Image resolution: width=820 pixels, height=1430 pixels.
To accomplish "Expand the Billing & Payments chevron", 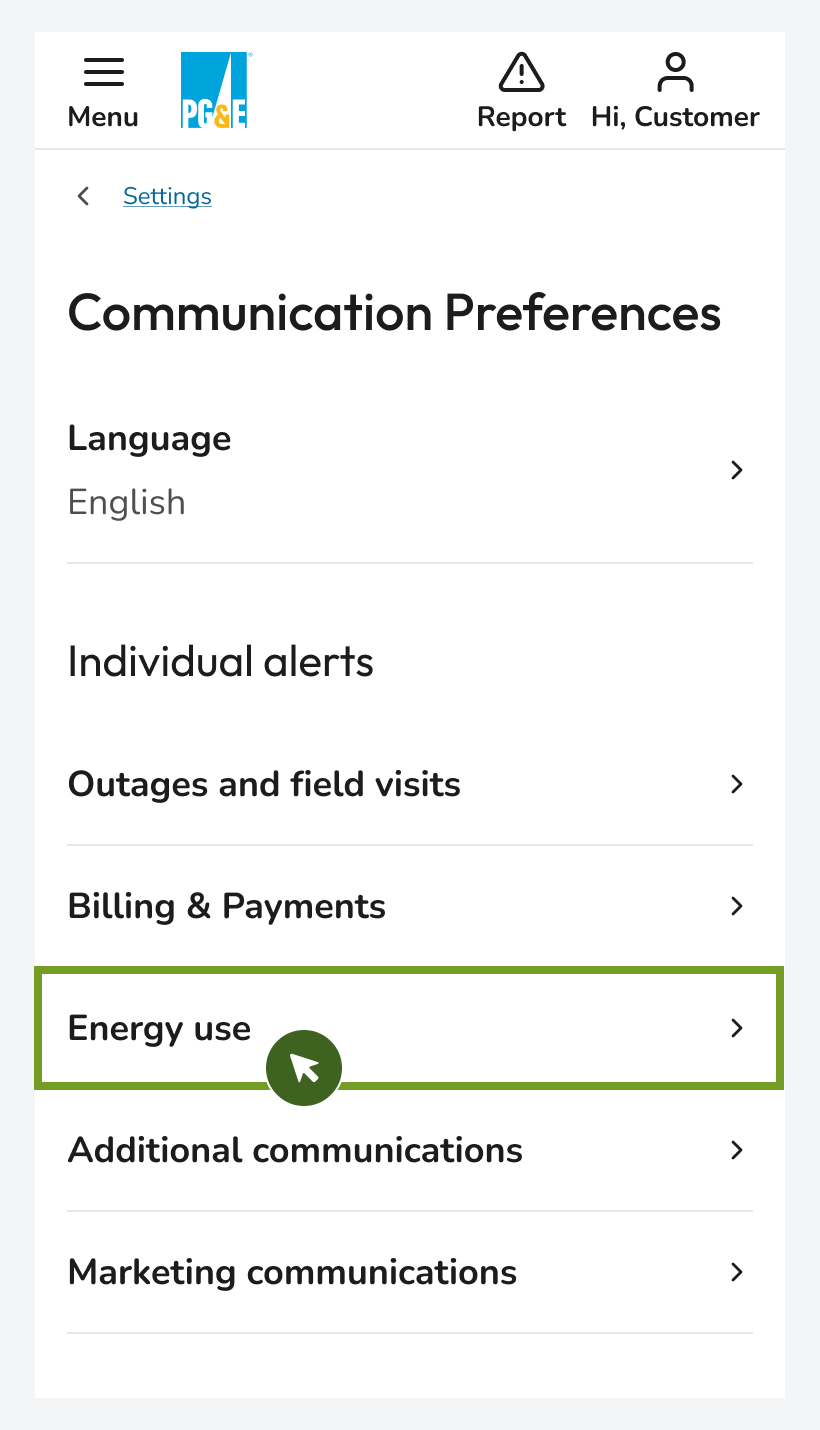I will pyautogui.click(x=737, y=906).
